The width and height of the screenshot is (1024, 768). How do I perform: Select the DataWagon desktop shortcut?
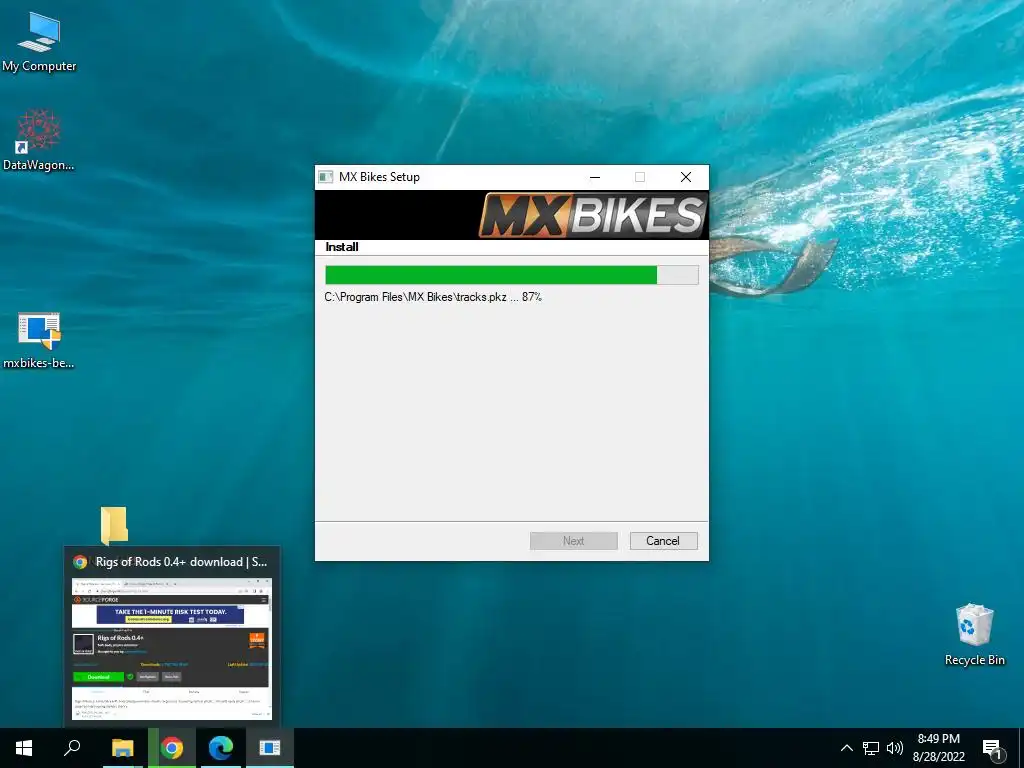pos(39,140)
